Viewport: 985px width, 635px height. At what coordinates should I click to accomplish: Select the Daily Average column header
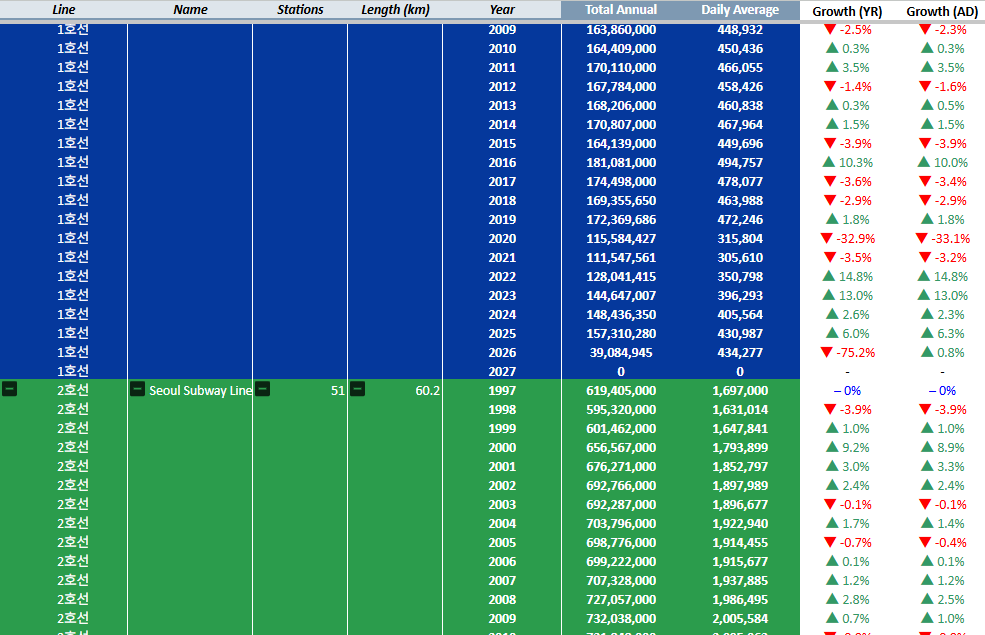point(740,9)
